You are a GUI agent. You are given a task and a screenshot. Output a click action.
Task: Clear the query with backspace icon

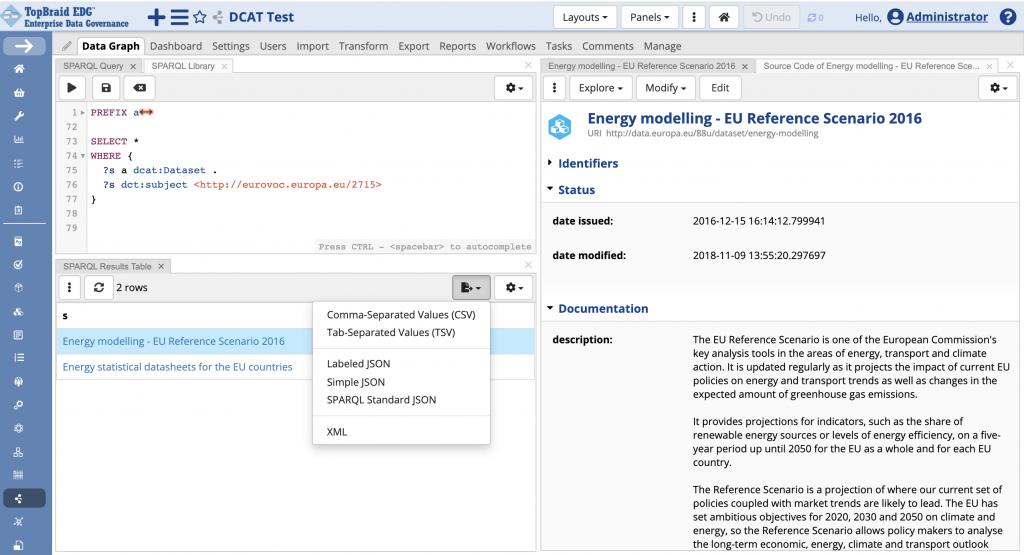coord(140,87)
